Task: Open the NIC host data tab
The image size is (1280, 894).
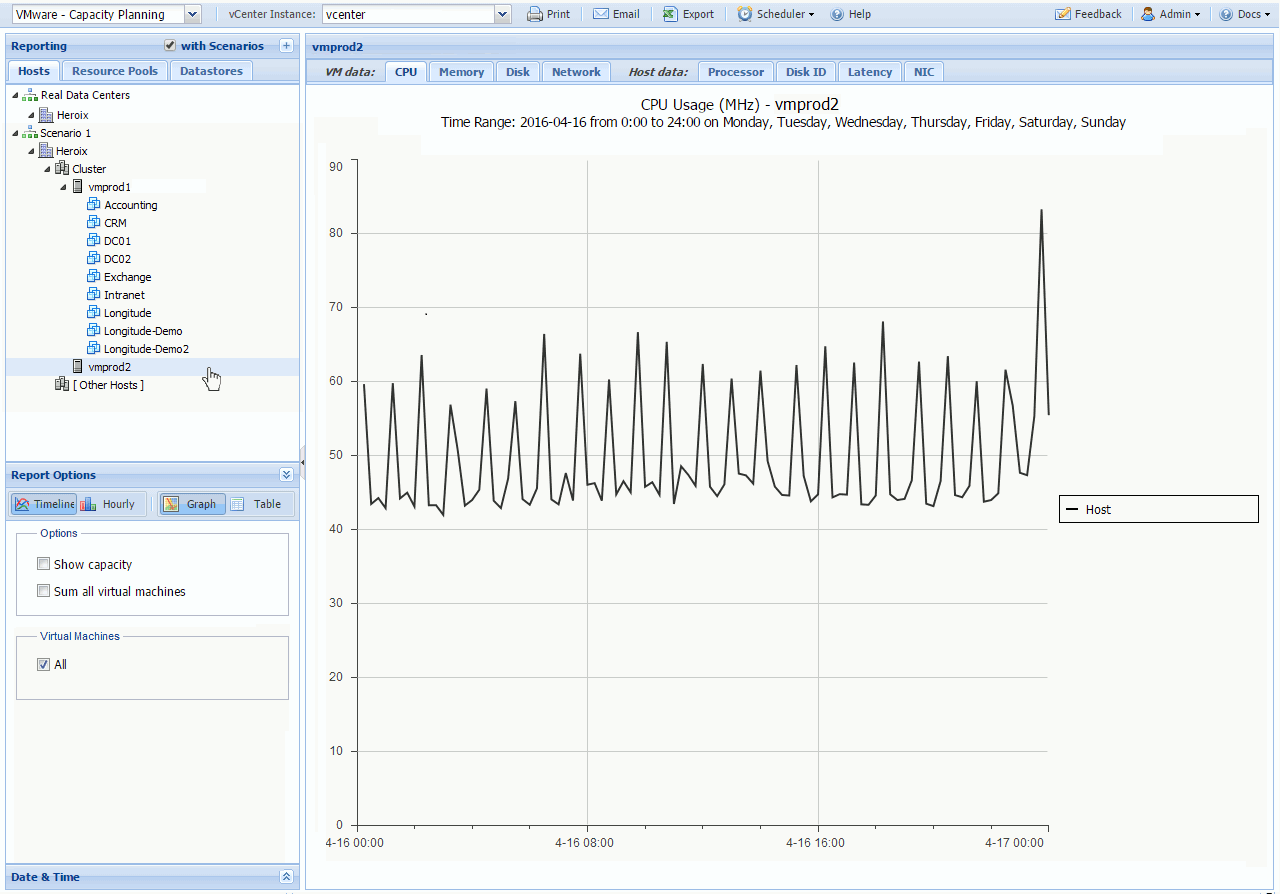Action: (x=924, y=72)
